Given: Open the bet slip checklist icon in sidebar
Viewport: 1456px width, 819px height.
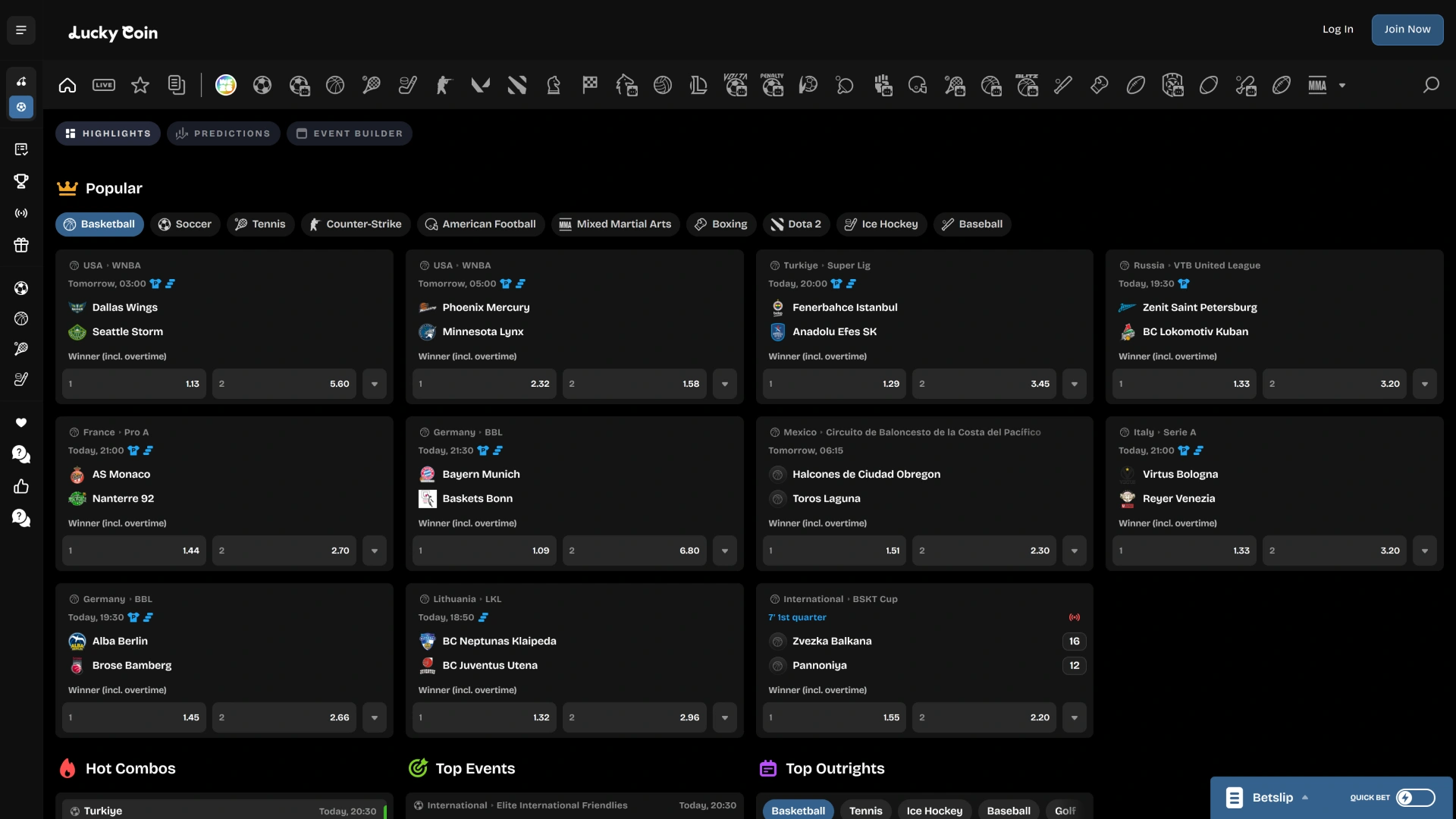Looking at the screenshot, I should (21, 149).
